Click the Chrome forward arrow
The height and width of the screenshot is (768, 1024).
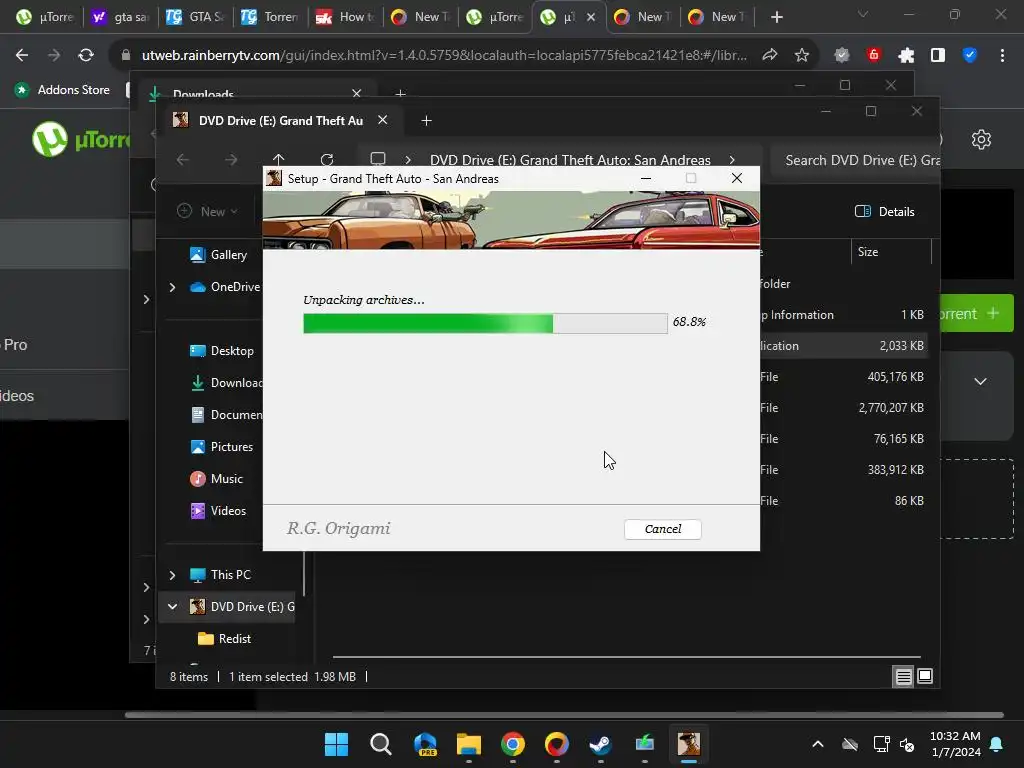point(54,56)
